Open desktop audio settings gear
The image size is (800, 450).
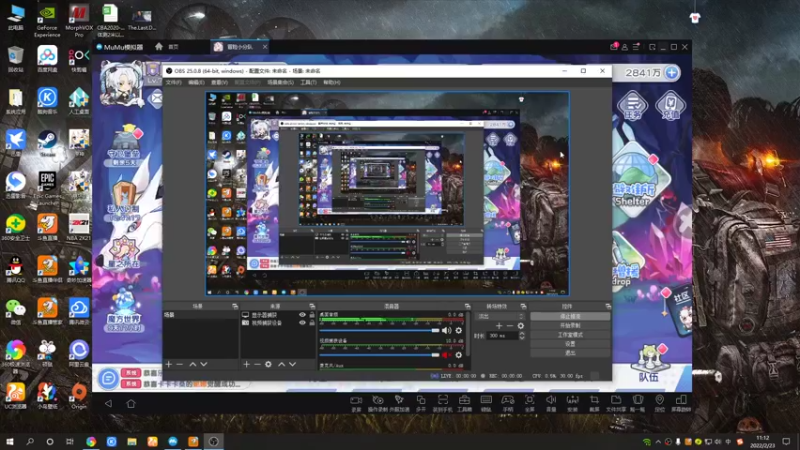point(459,331)
